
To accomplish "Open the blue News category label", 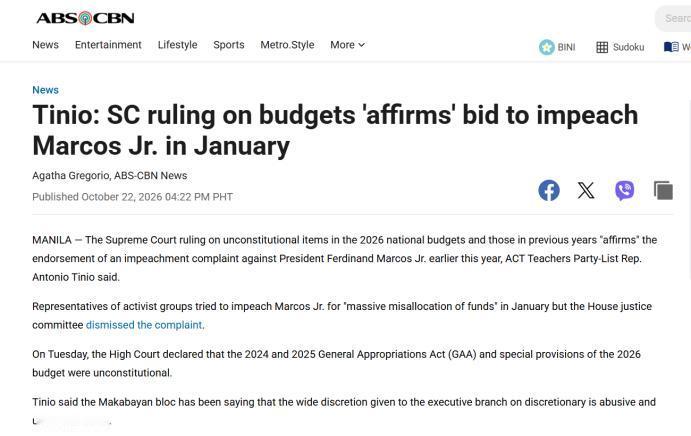I will (x=45, y=90).
